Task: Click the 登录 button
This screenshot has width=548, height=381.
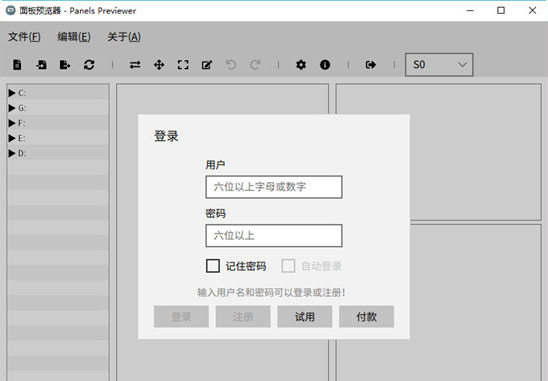Action: tap(181, 317)
